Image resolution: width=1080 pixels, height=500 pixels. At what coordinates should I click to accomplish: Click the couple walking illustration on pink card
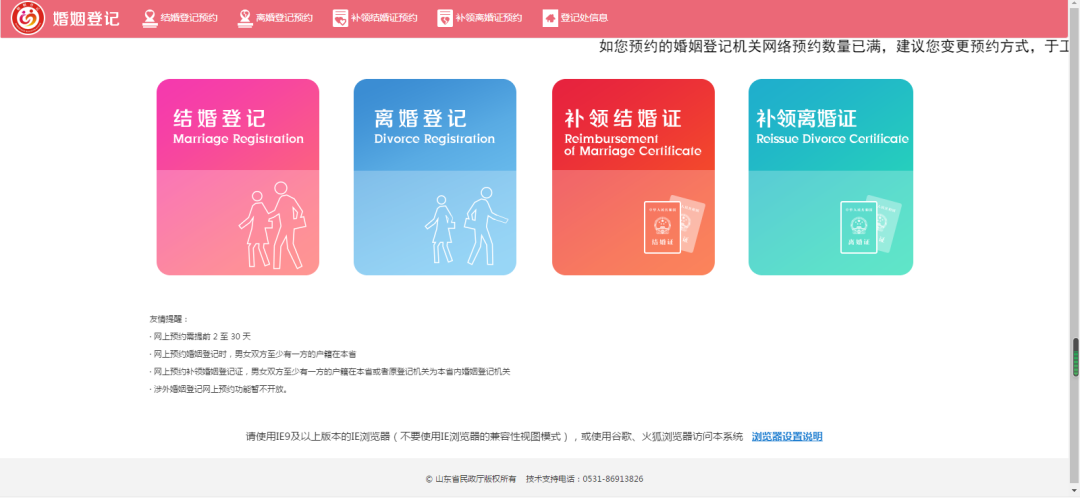click(x=272, y=225)
